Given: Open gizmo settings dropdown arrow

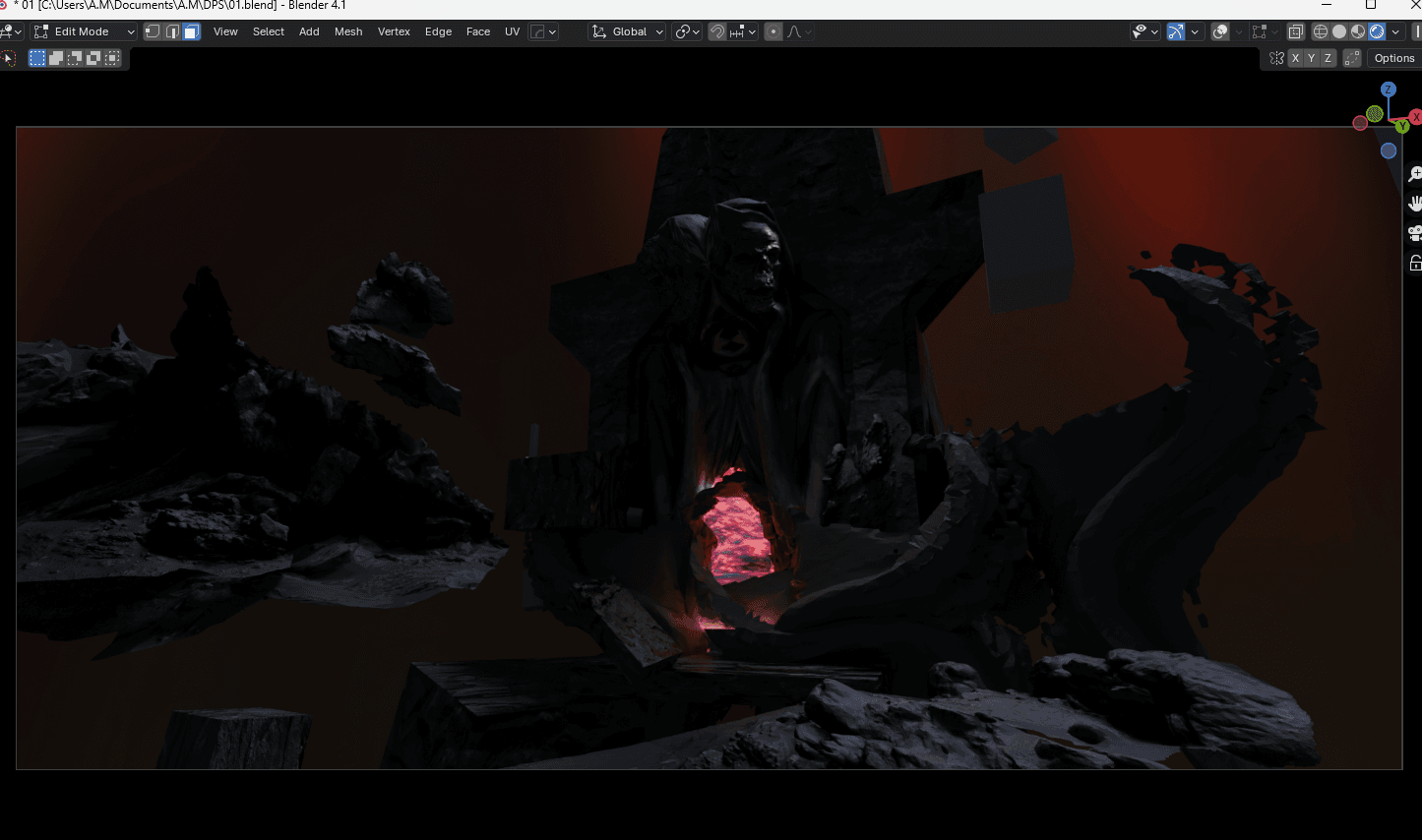Looking at the screenshot, I should [1195, 32].
